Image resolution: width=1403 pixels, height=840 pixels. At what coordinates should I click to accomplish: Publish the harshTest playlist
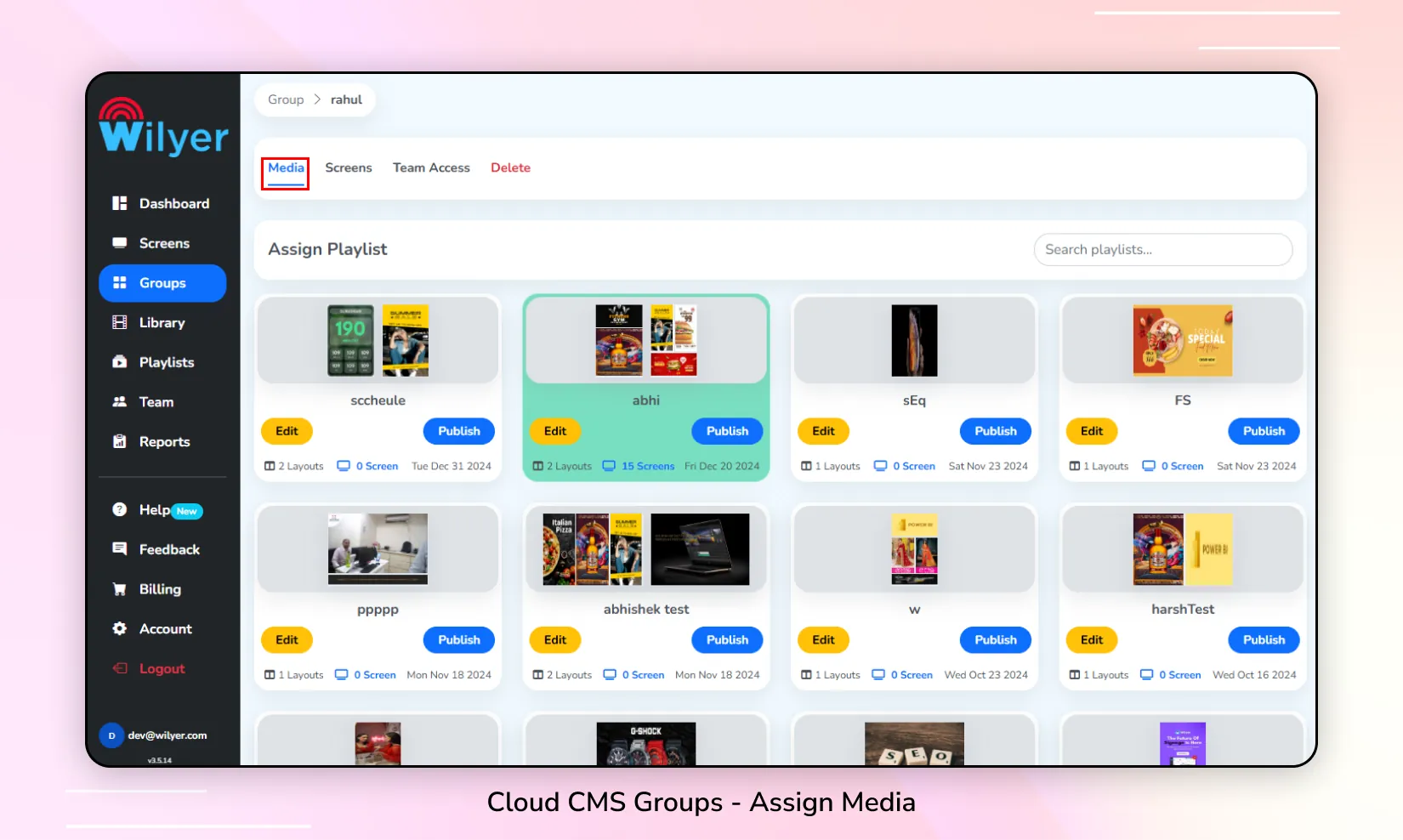(1264, 640)
